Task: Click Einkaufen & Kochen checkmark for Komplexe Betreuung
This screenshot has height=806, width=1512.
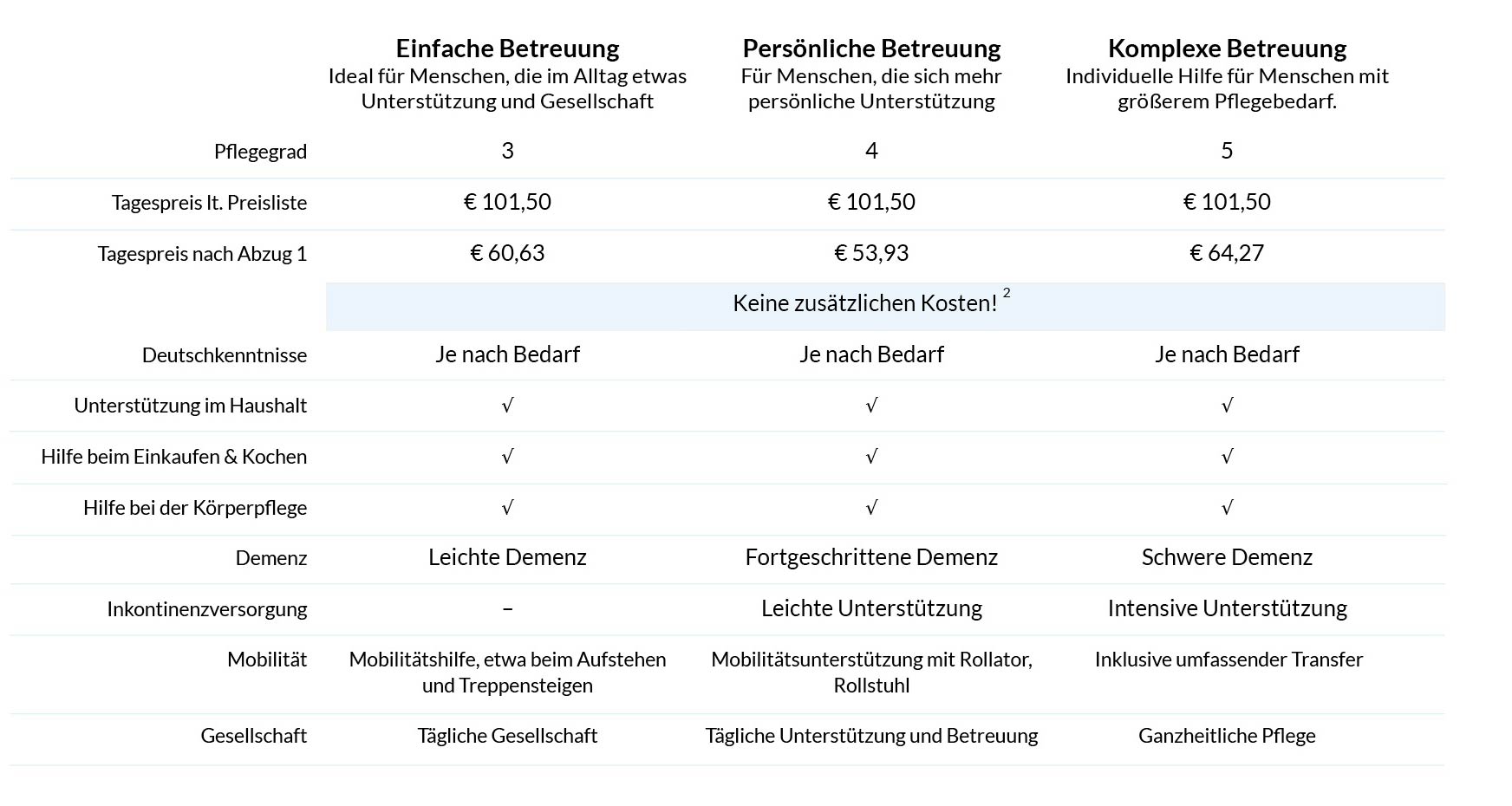Action: [x=1227, y=457]
